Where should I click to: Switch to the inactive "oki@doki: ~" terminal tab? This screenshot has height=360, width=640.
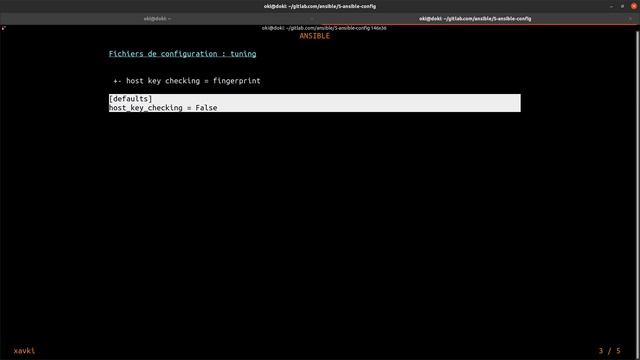pyautogui.click(x=158, y=19)
